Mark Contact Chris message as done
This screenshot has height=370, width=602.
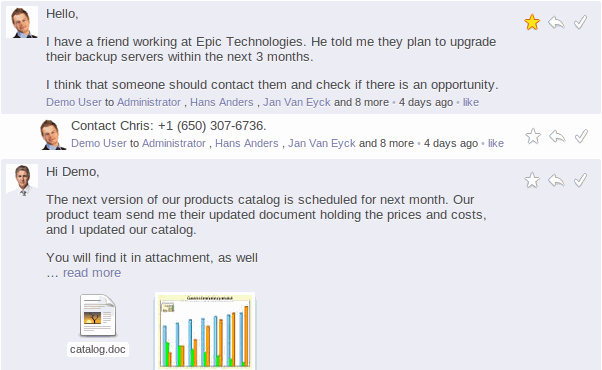[581, 136]
